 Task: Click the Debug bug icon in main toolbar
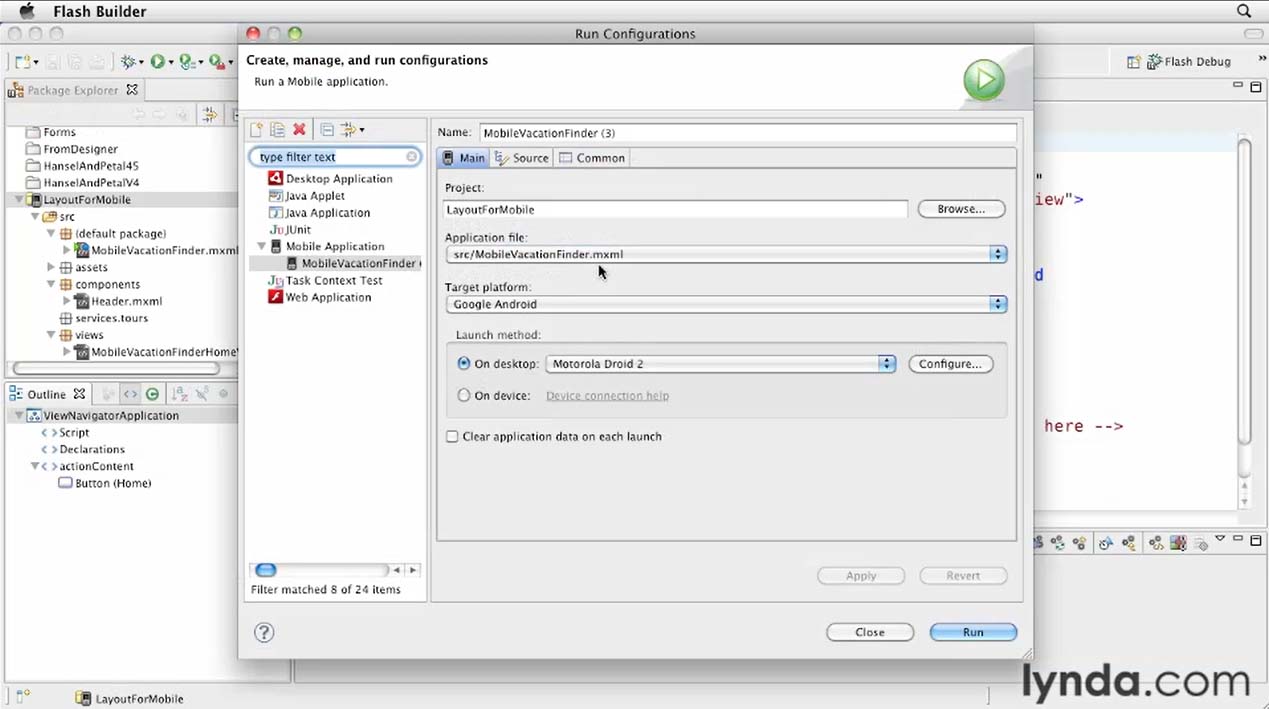(128, 62)
